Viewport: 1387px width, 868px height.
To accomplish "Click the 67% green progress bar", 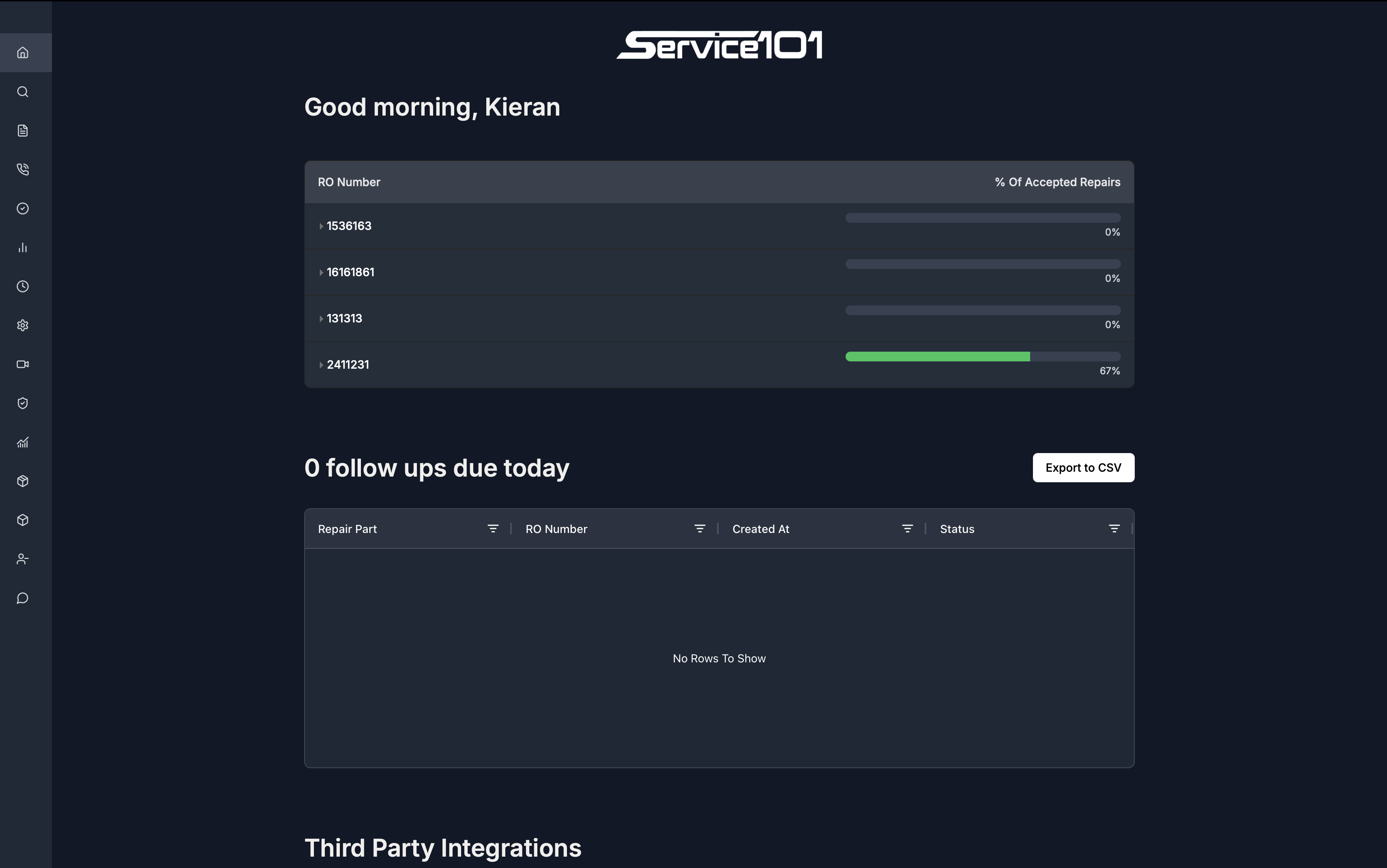I will [x=938, y=357].
